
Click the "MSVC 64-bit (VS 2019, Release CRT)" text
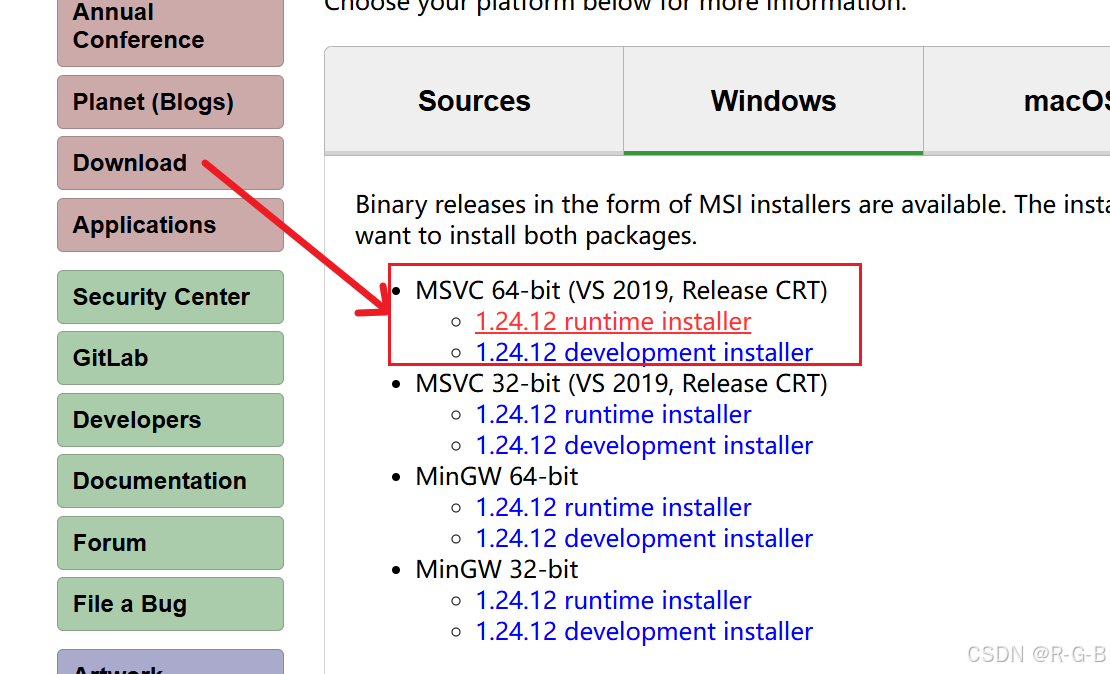pos(622,290)
